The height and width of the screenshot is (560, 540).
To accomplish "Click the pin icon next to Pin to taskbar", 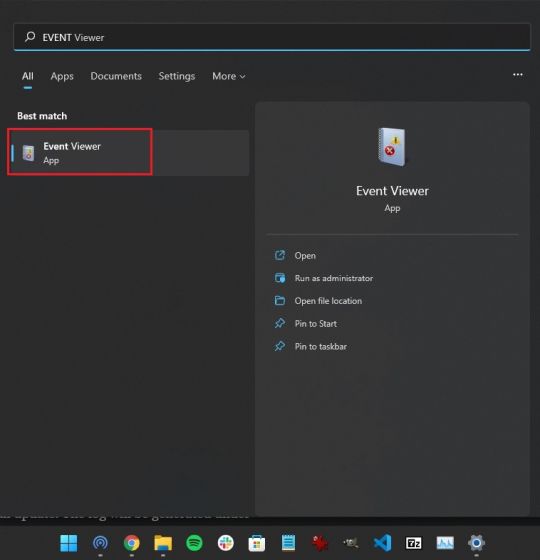I will (x=280, y=346).
